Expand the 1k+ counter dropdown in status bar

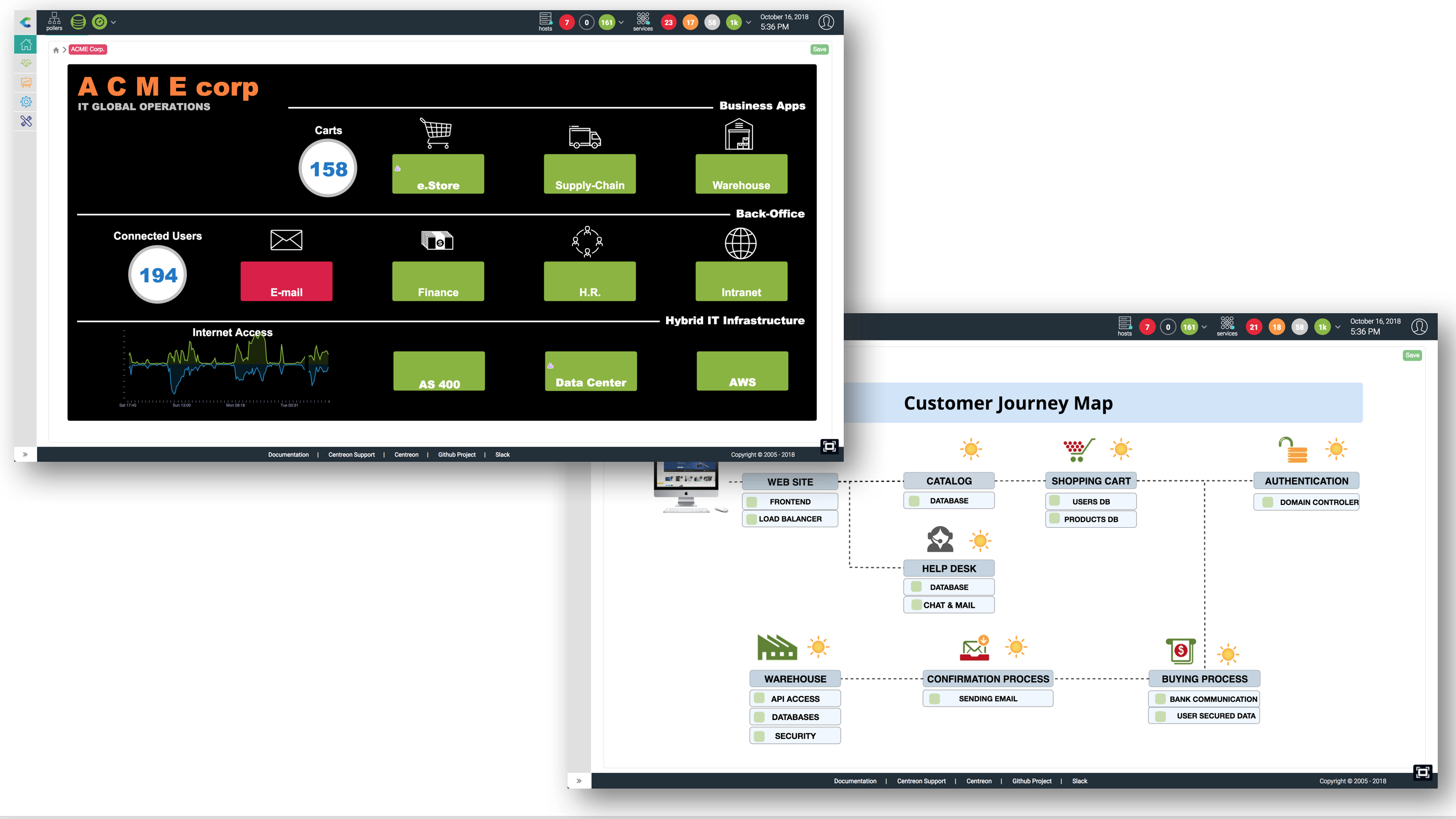tap(748, 22)
